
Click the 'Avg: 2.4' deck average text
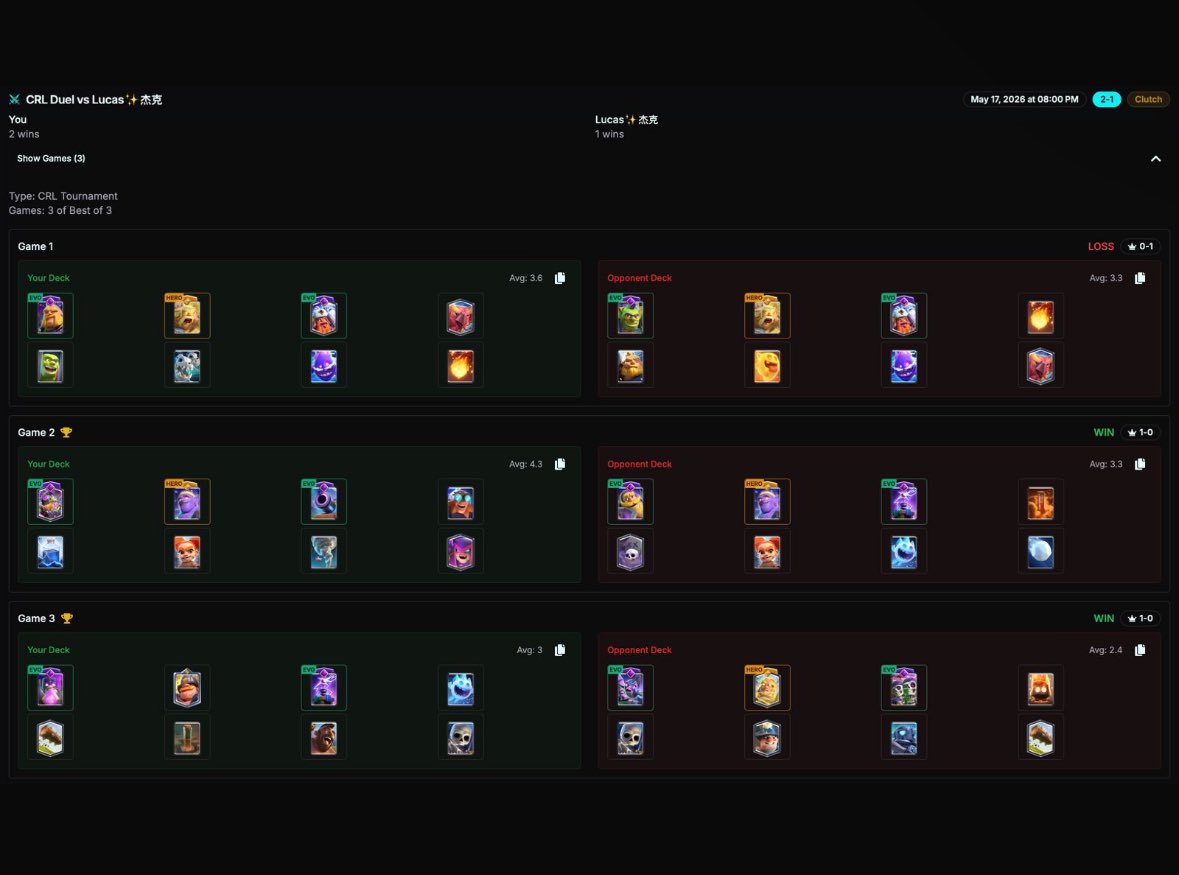[x=1105, y=649]
